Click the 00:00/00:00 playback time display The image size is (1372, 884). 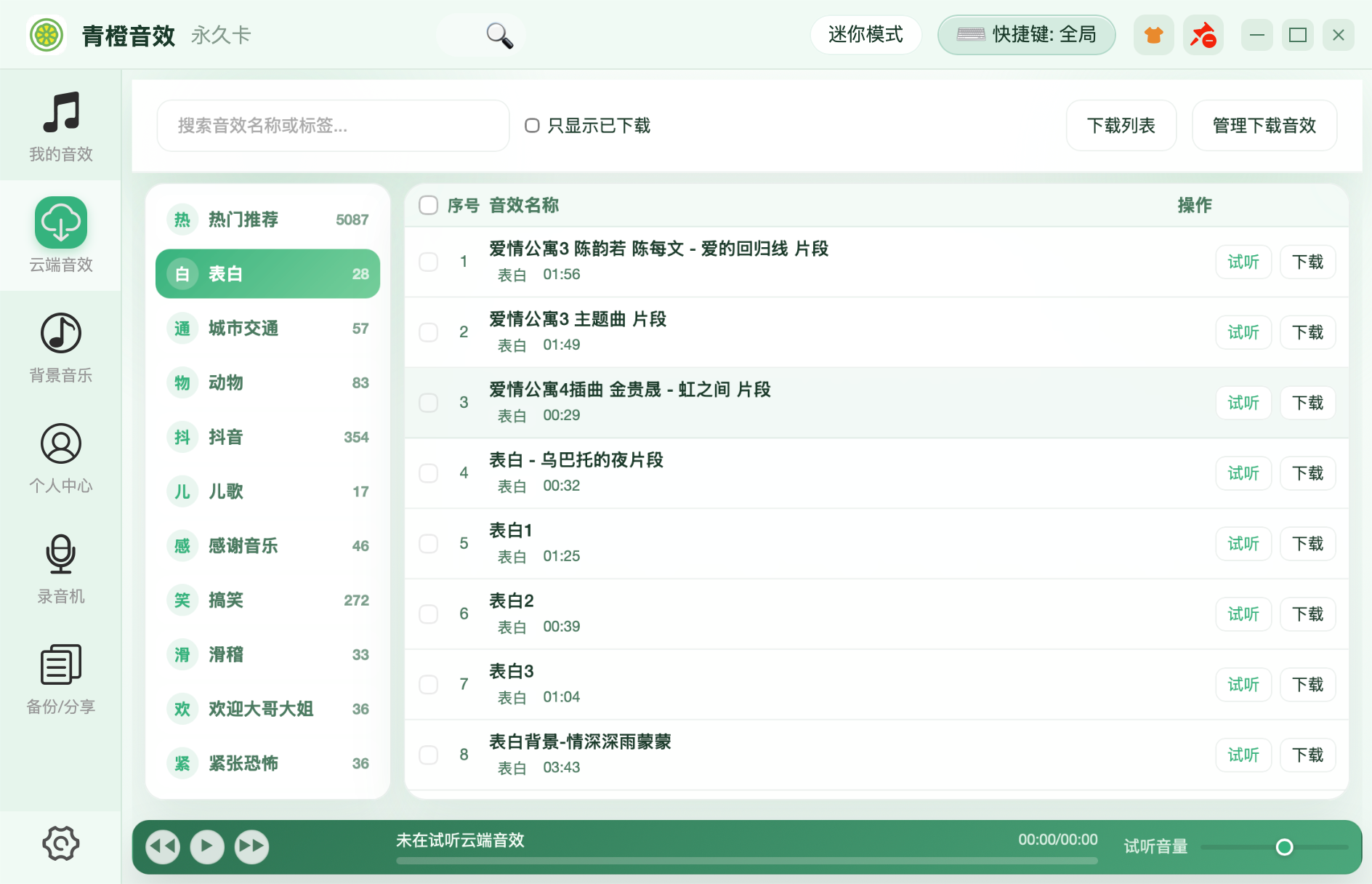coord(1057,840)
